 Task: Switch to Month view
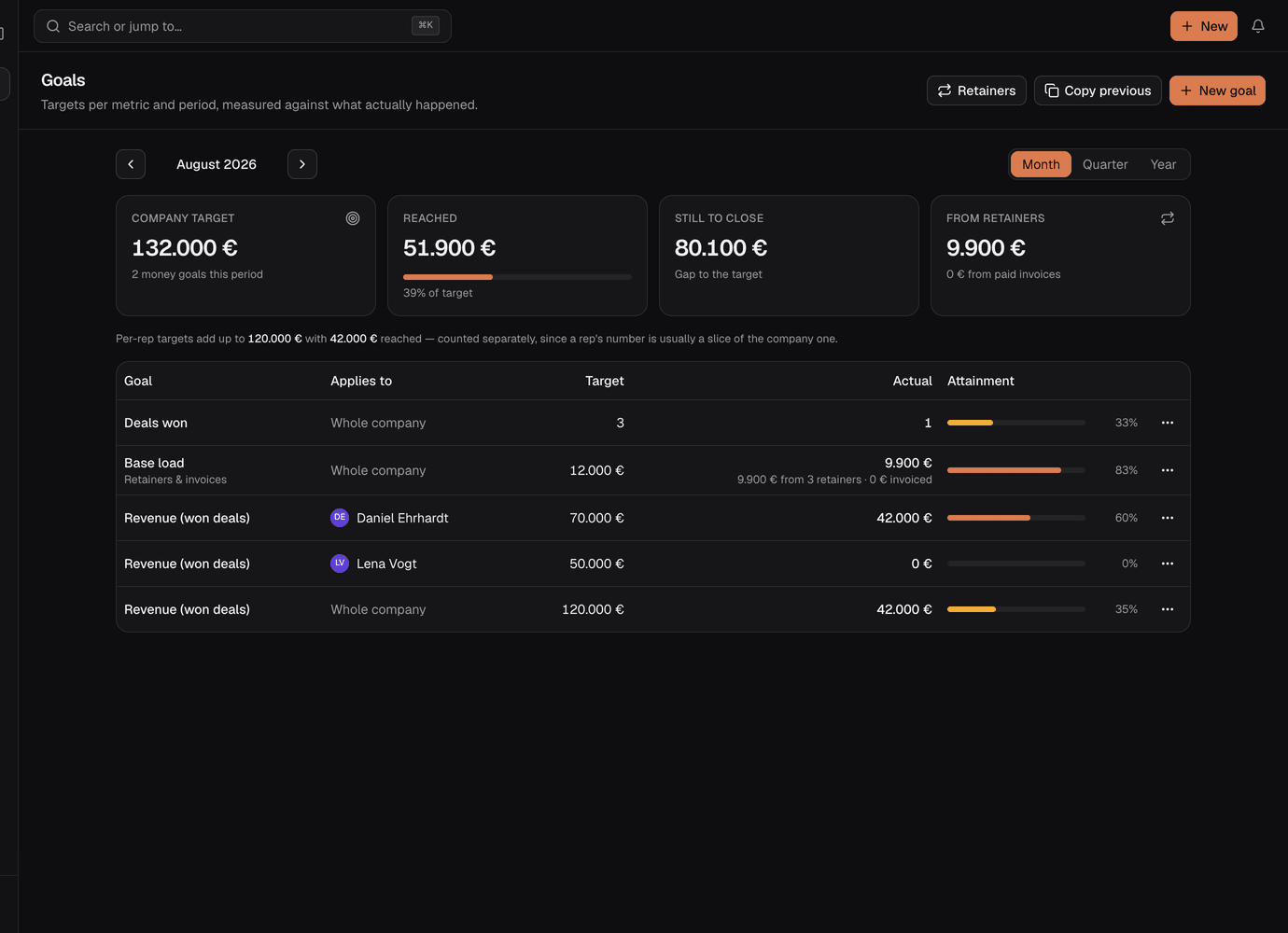click(1041, 164)
